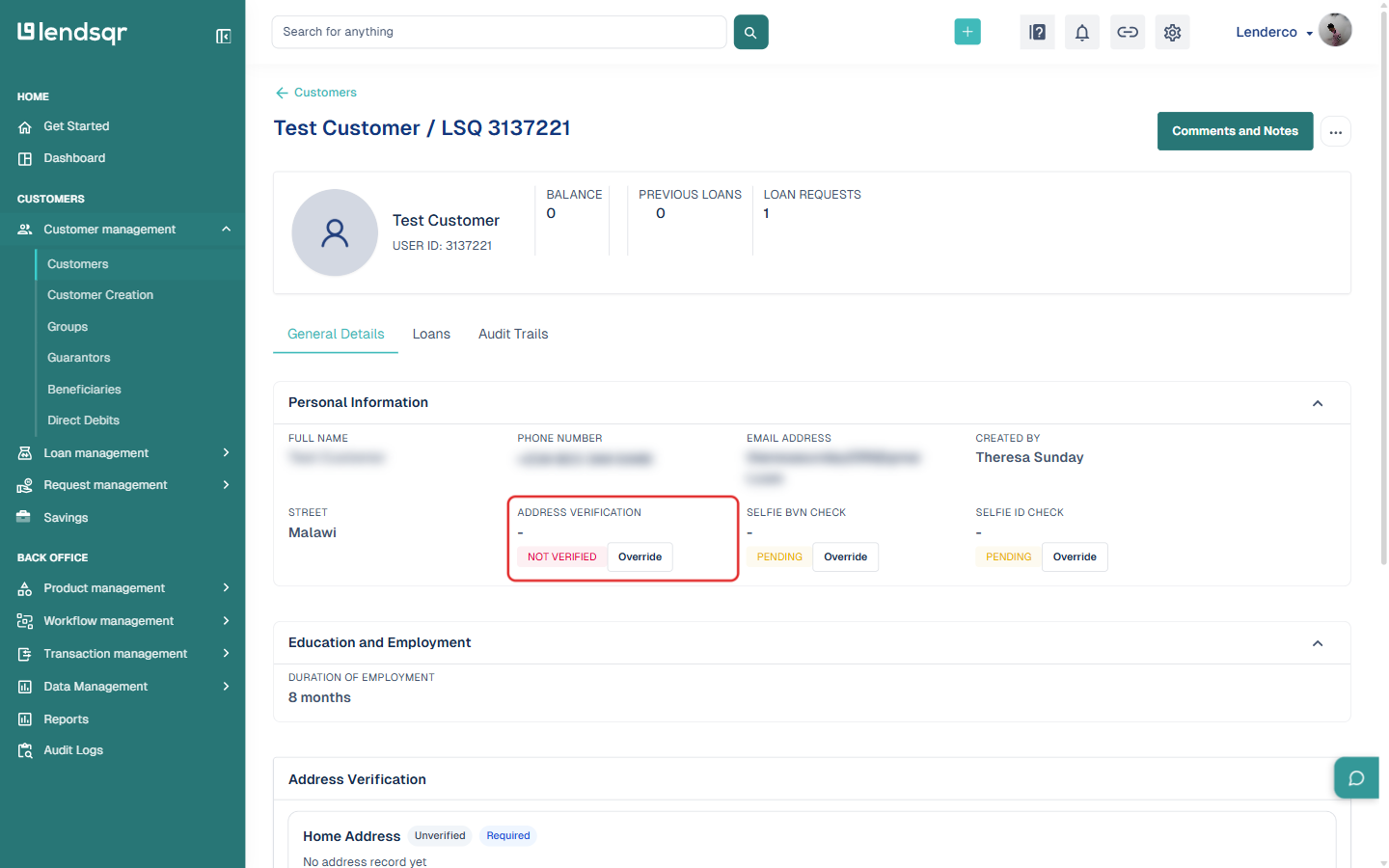Click PENDING badge under Selfie BVN Check
This screenshot has height=868, width=1389.
[x=779, y=557]
